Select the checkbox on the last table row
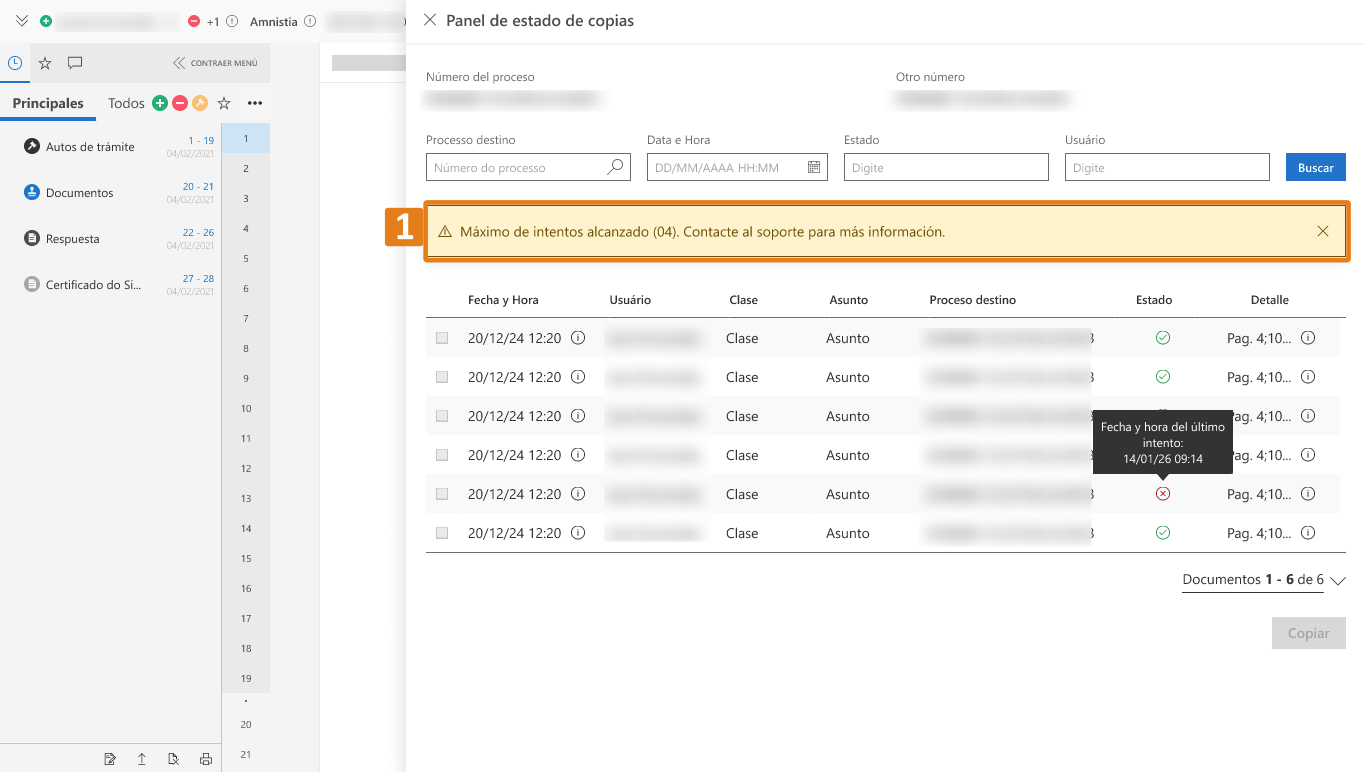 (x=442, y=532)
